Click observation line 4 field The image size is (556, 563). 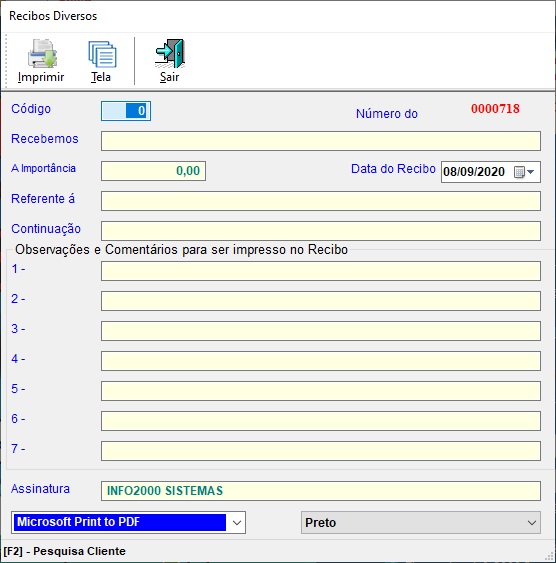tap(321, 361)
